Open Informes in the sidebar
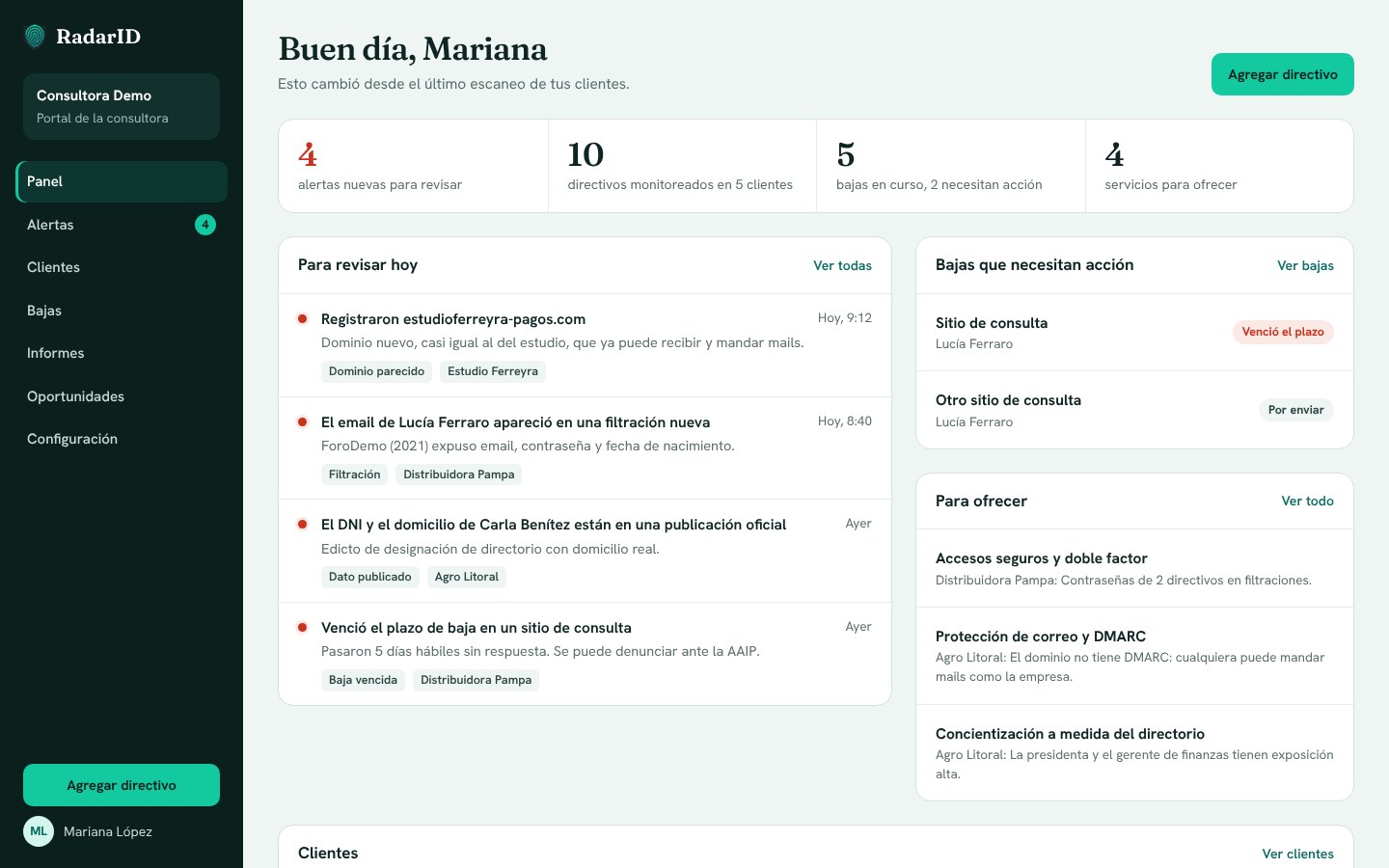1389x868 pixels. coord(122,353)
